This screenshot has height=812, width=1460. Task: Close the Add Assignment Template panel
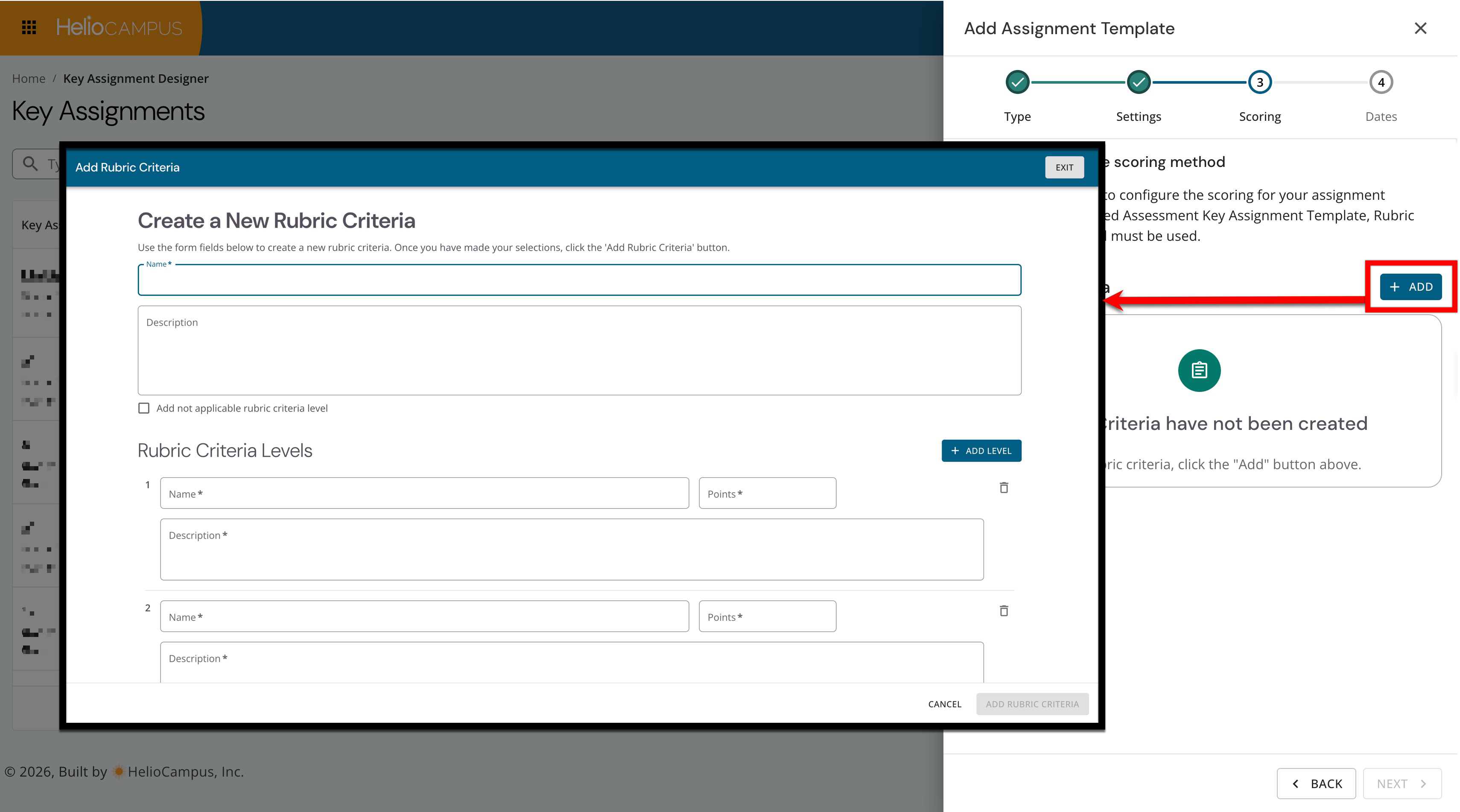(x=1420, y=28)
